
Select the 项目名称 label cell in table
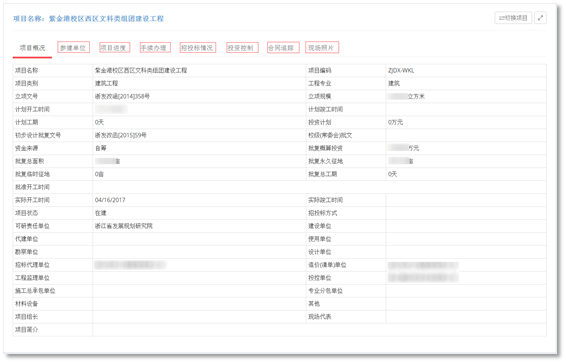click(53, 70)
